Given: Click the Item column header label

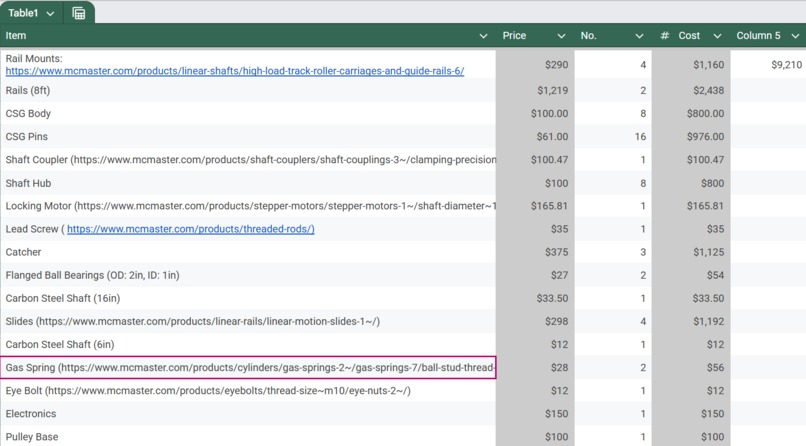Looking at the screenshot, I should pos(16,36).
